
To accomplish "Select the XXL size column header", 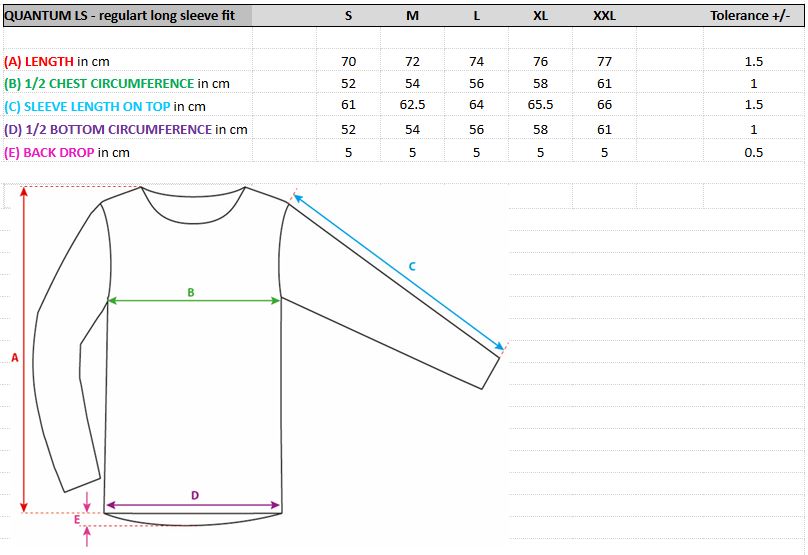I will 604,15.
